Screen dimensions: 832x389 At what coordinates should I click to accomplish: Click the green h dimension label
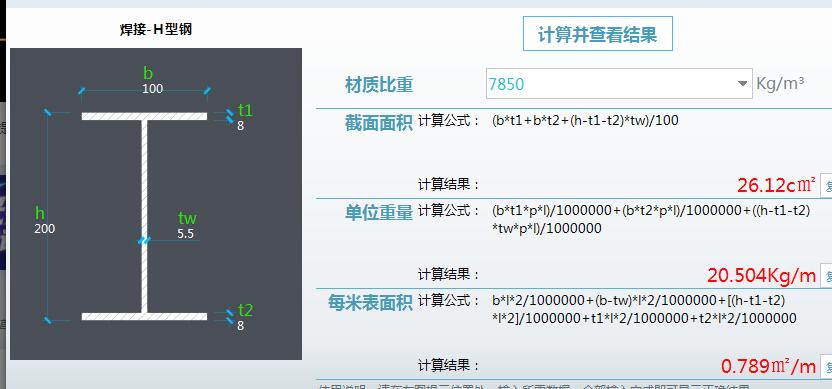(x=40, y=213)
